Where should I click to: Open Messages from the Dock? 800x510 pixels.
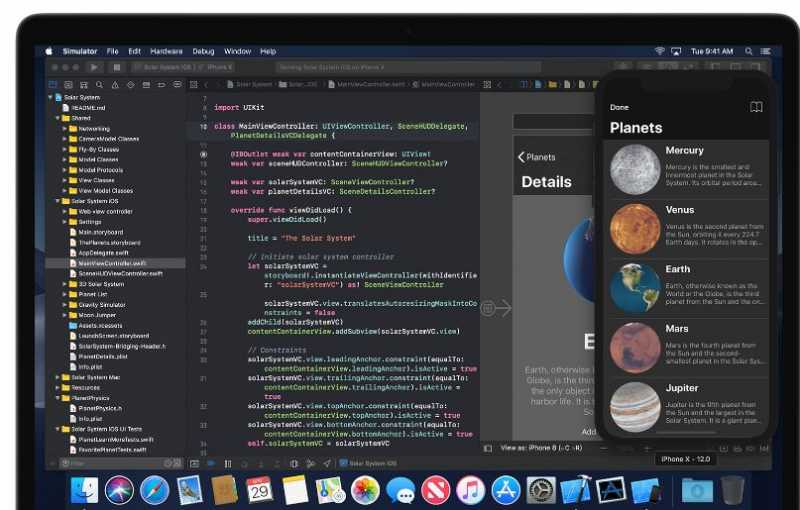[x=400, y=491]
